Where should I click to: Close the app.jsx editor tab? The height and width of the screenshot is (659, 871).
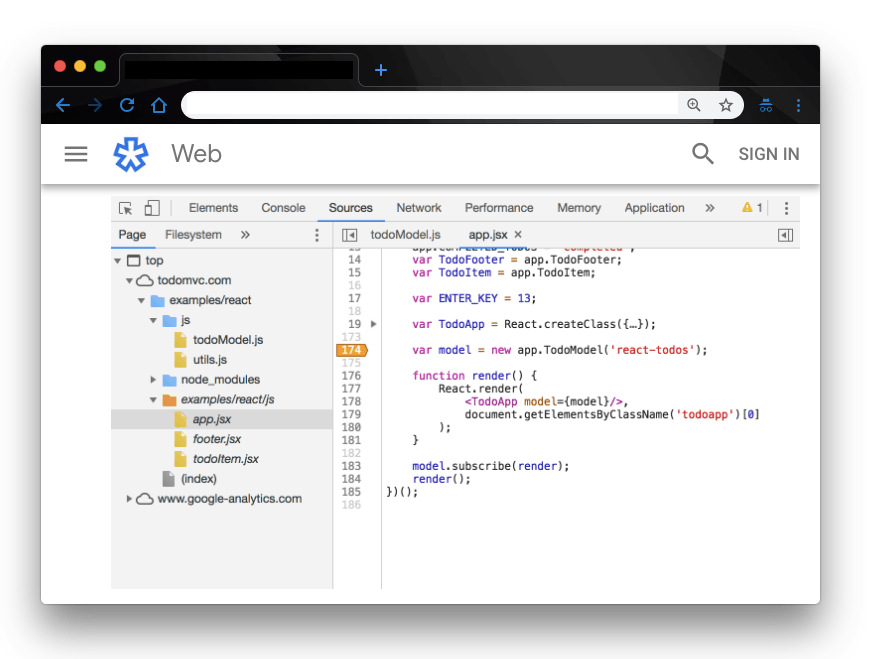coord(518,234)
